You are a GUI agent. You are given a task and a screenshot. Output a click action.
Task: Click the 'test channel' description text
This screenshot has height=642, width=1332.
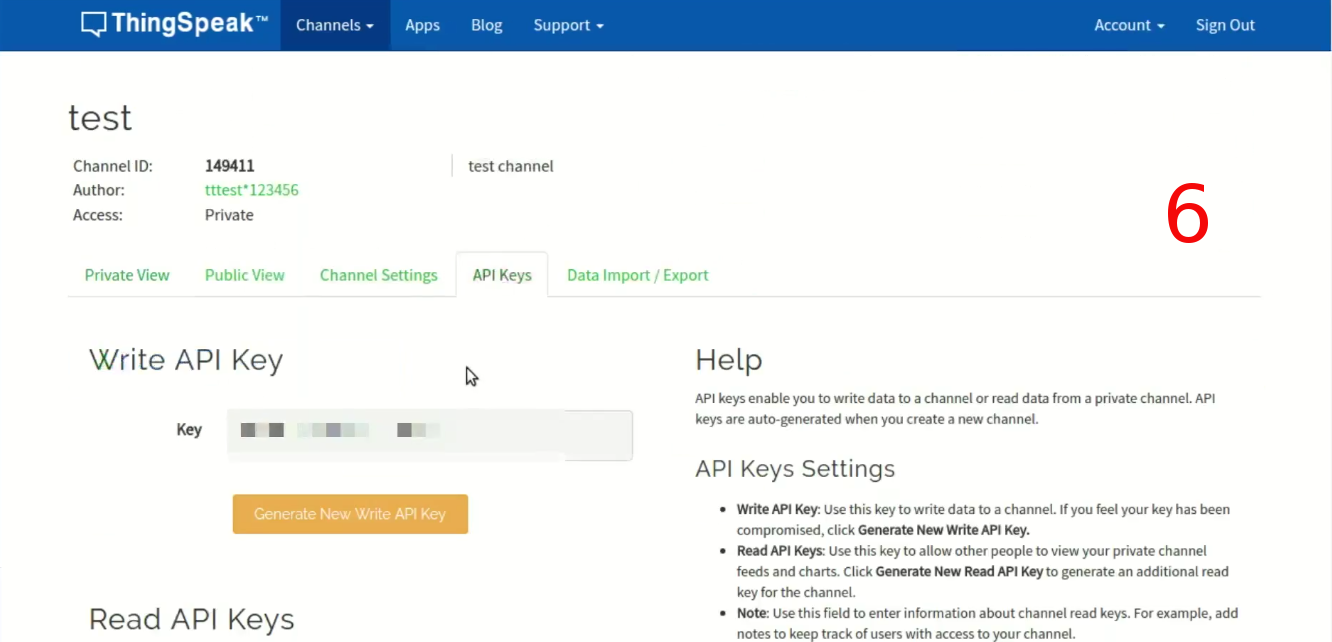[x=511, y=166]
